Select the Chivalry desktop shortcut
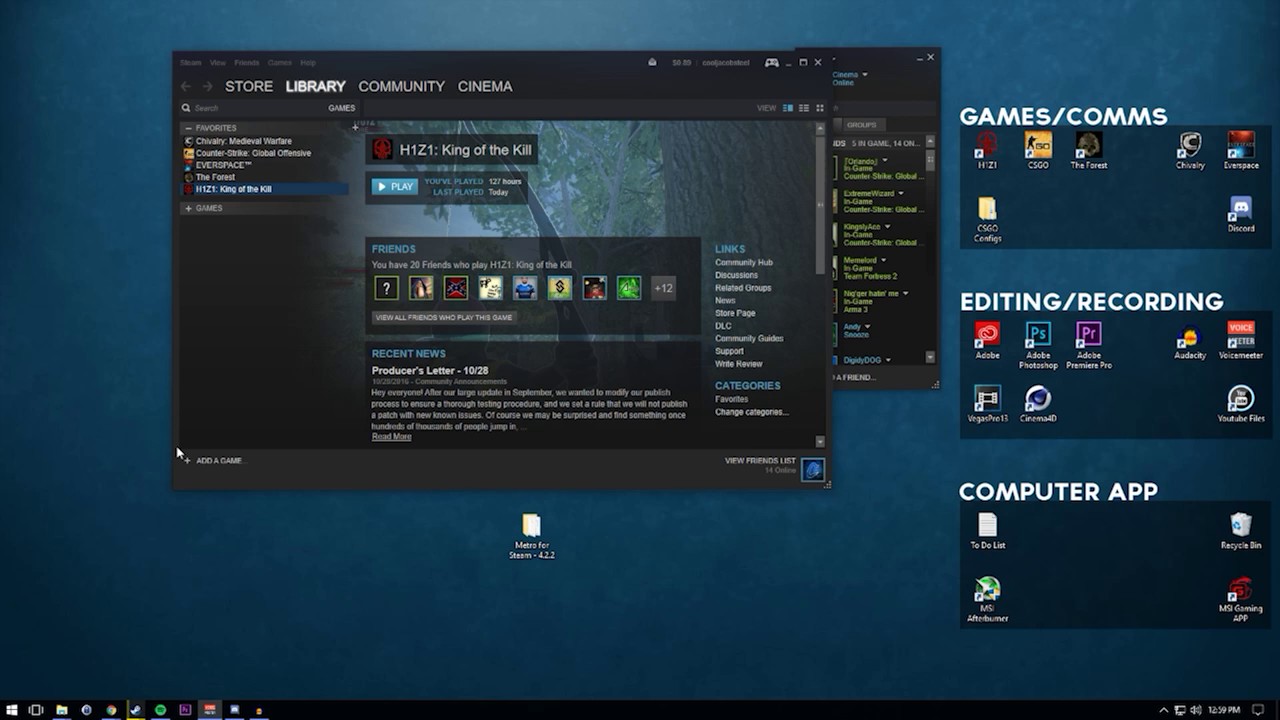Viewport: 1280px width, 720px height. [x=1190, y=150]
